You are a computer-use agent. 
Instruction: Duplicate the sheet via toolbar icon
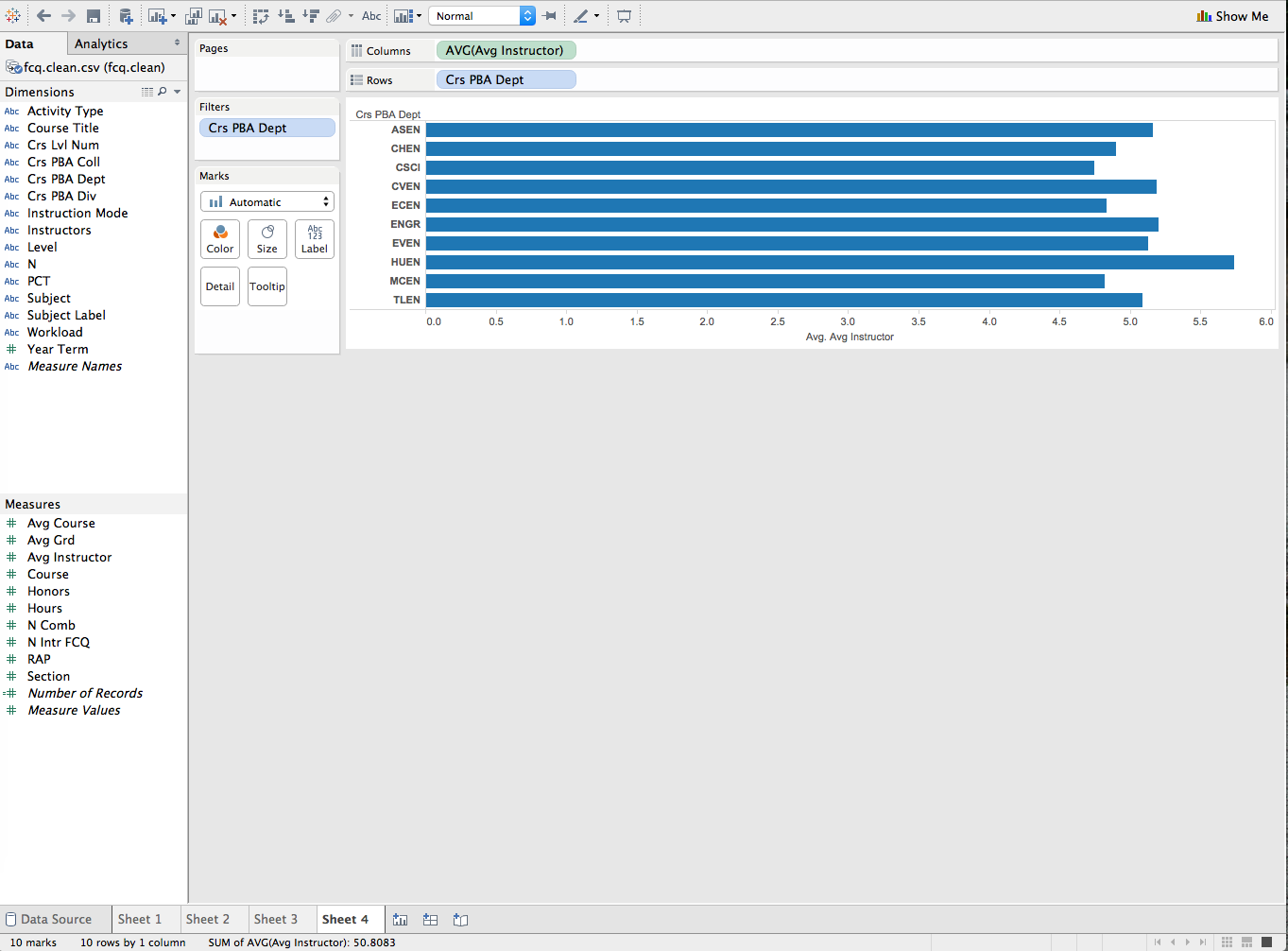194,16
